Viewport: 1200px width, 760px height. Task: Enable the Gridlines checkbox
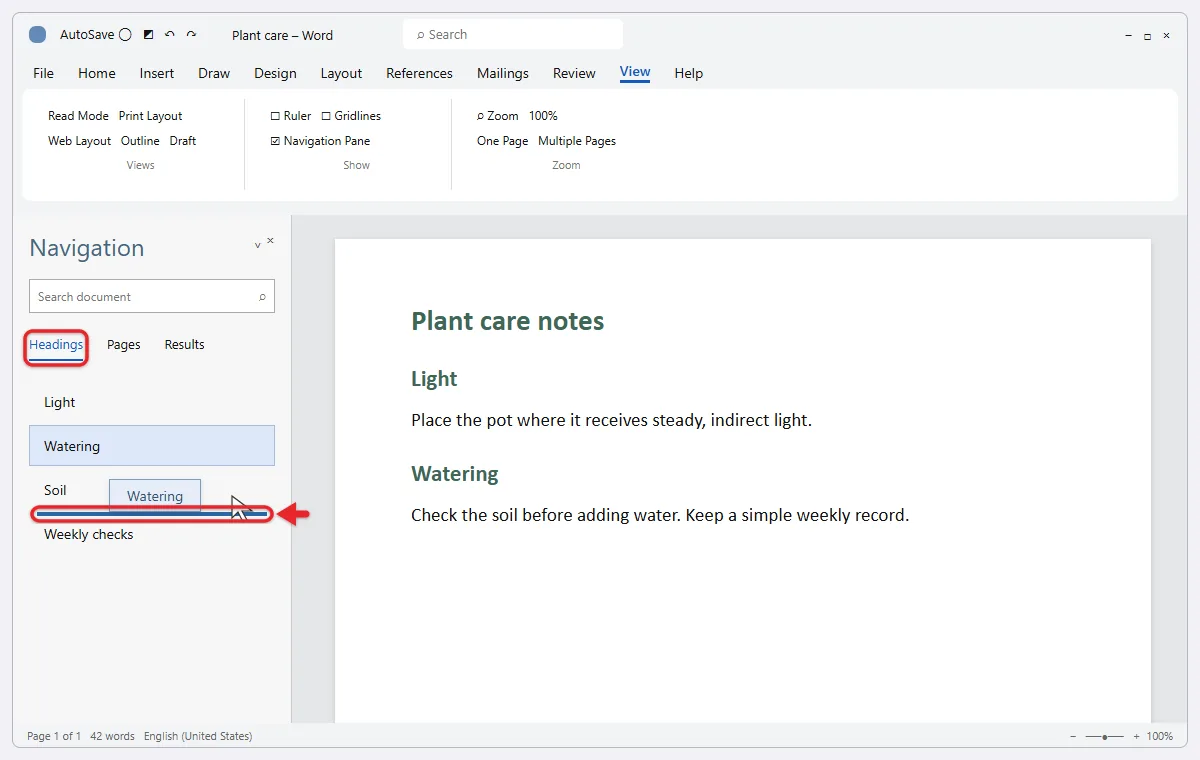coord(351,116)
